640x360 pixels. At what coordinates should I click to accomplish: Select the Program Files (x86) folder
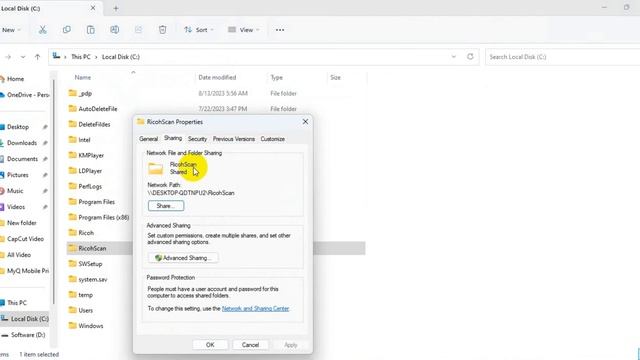click(x=104, y=218)
